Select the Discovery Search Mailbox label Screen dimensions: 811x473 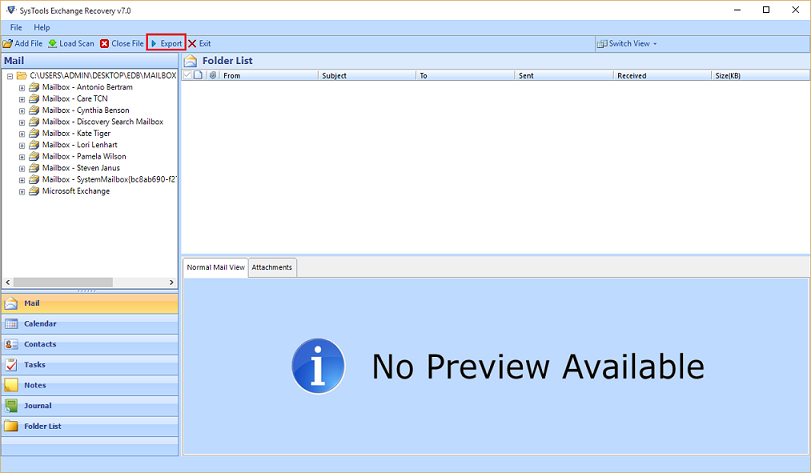coord(102,121)
